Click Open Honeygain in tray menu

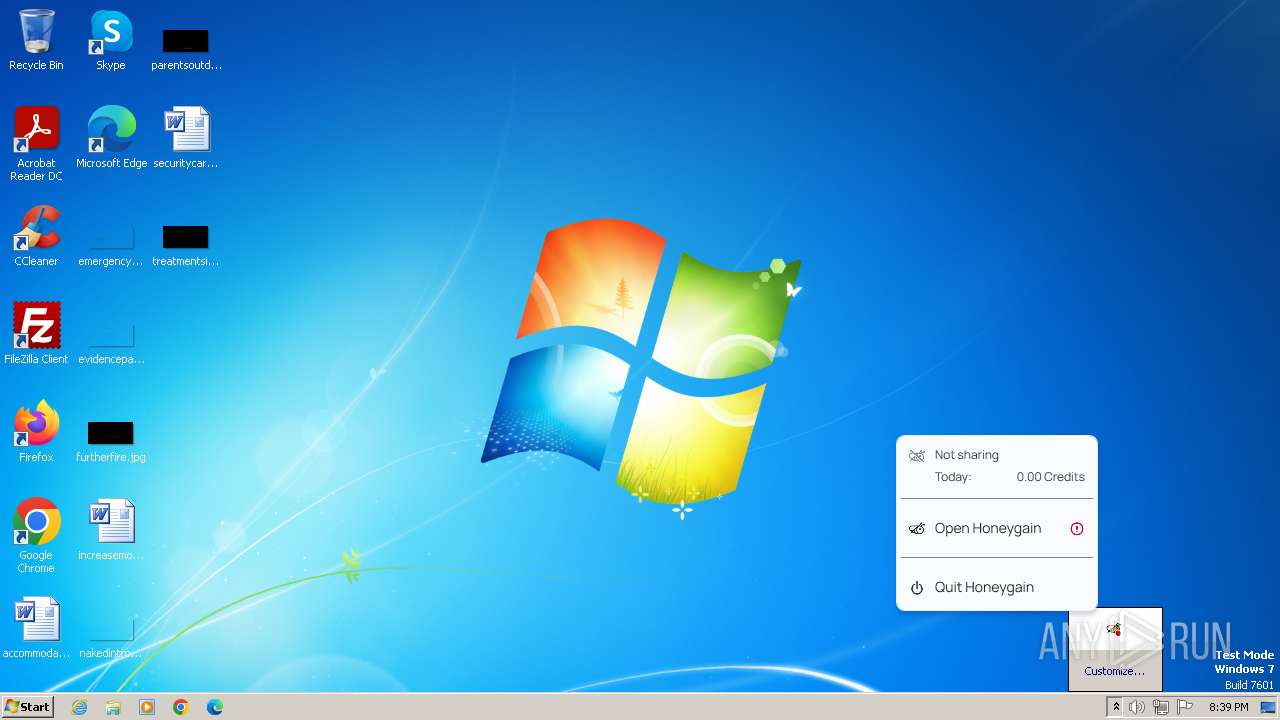click(997, 528)
